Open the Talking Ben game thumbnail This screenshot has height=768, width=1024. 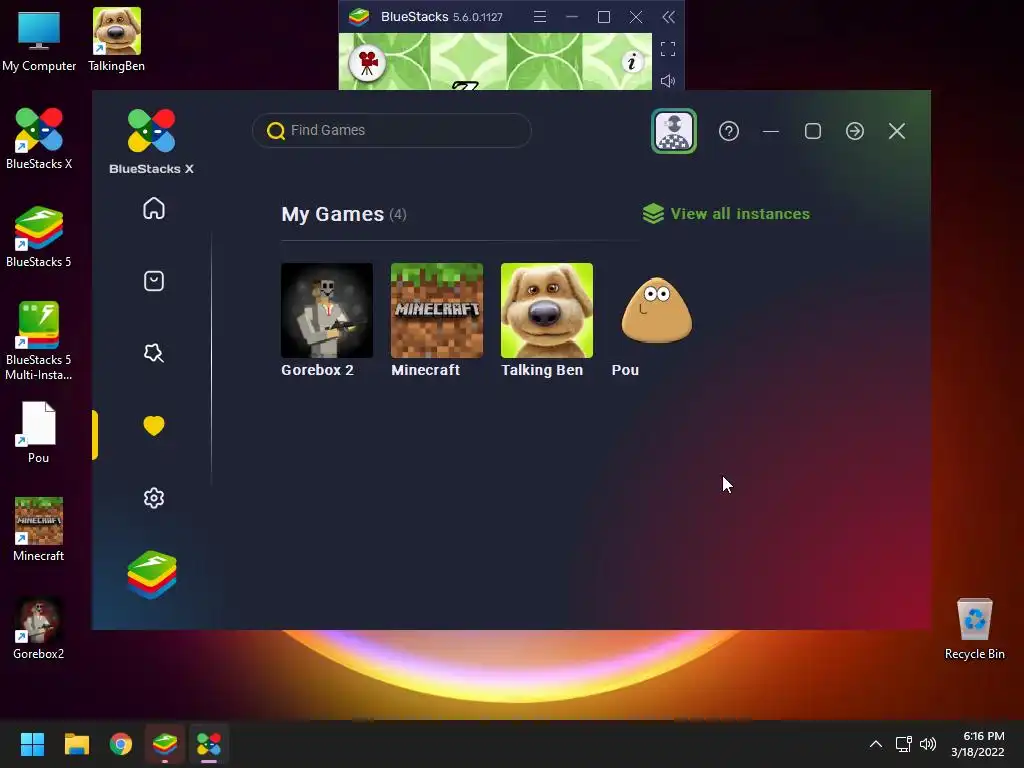coord(547,310)
